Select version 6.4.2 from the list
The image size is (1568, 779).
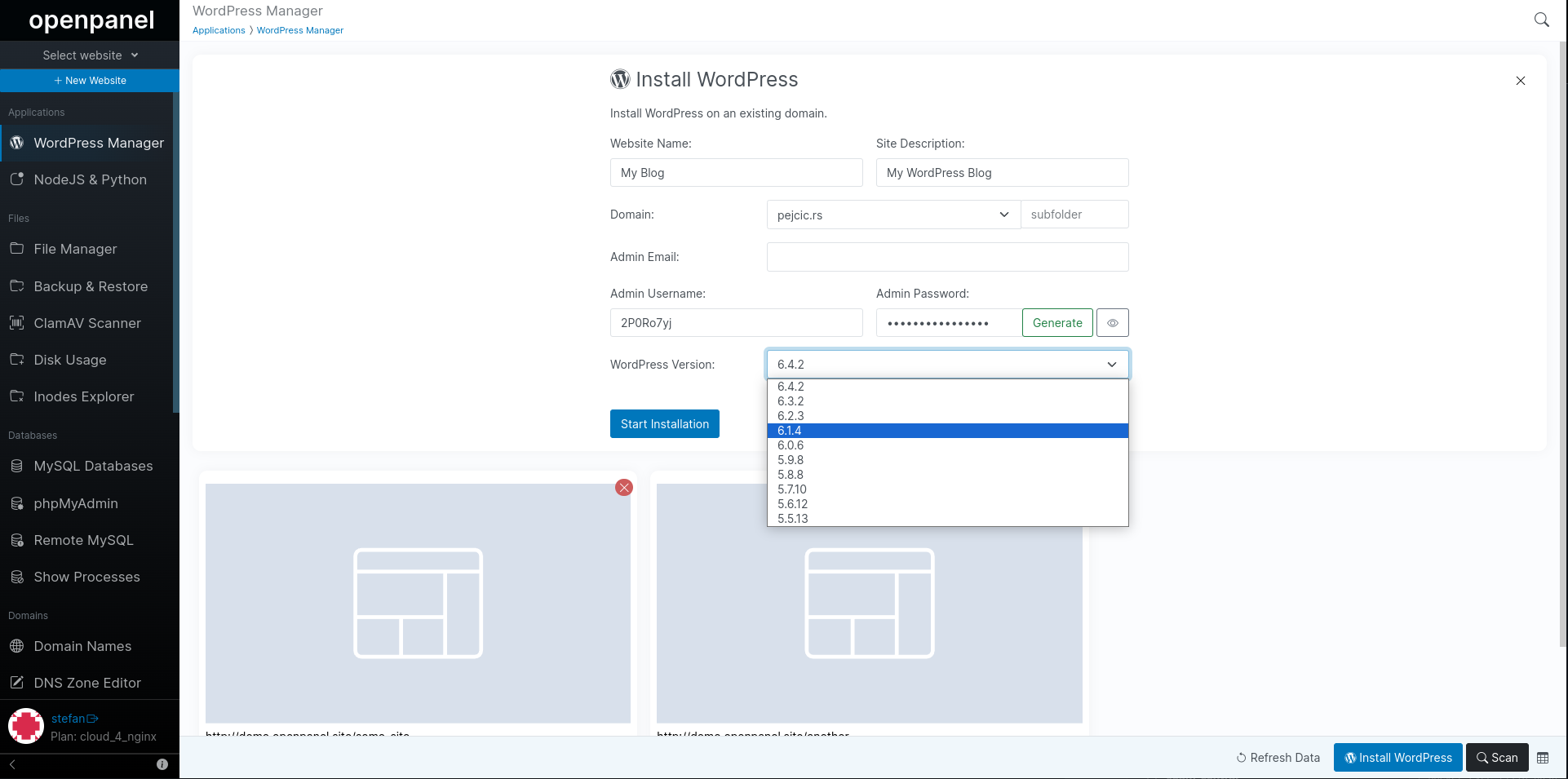click(x=947, y=387)
